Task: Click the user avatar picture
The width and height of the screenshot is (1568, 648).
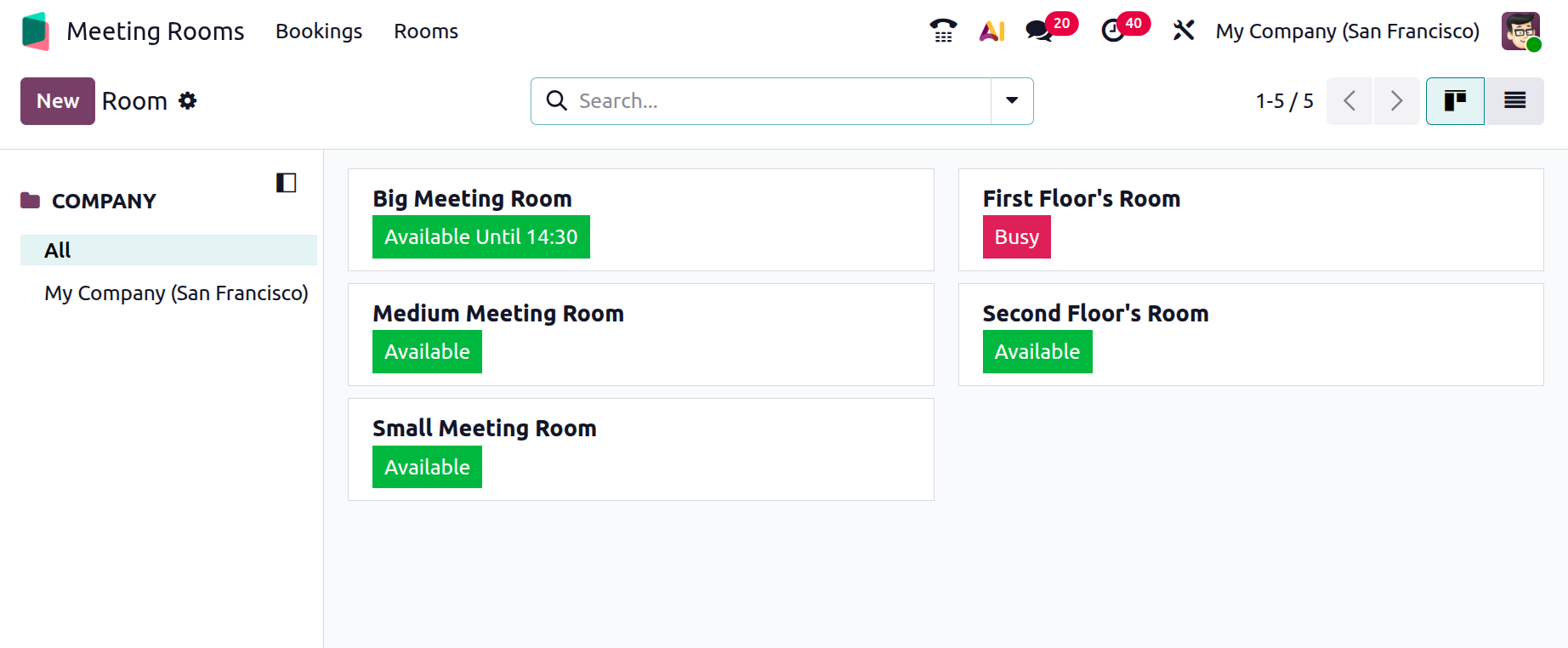Action: [1520, 31]
